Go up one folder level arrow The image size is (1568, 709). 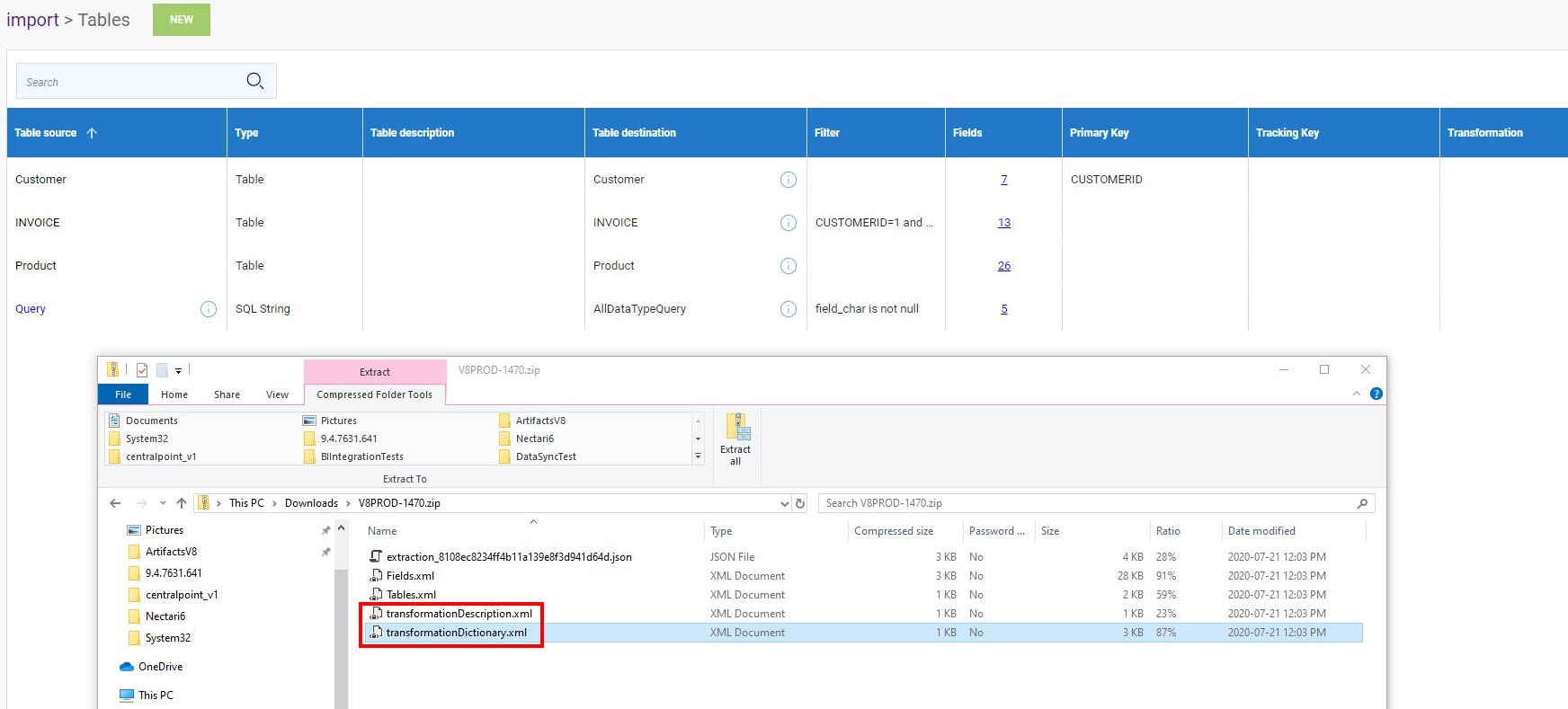pyautogui.click(x=182, y=503)
